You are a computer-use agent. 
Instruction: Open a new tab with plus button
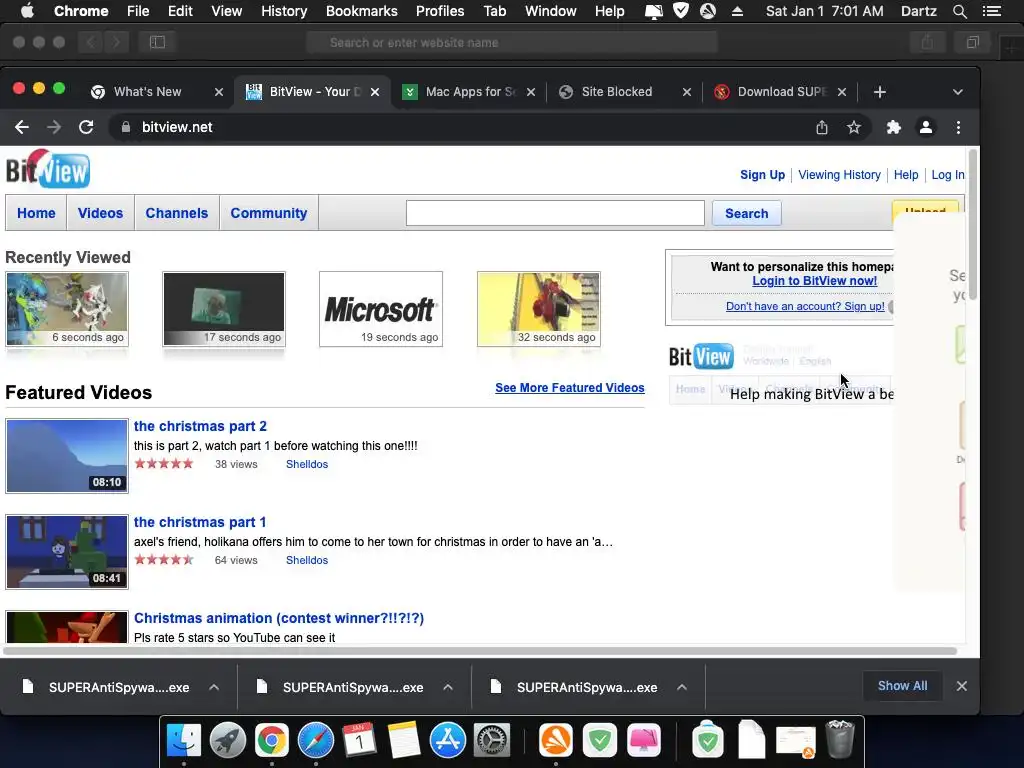(880, 92)
